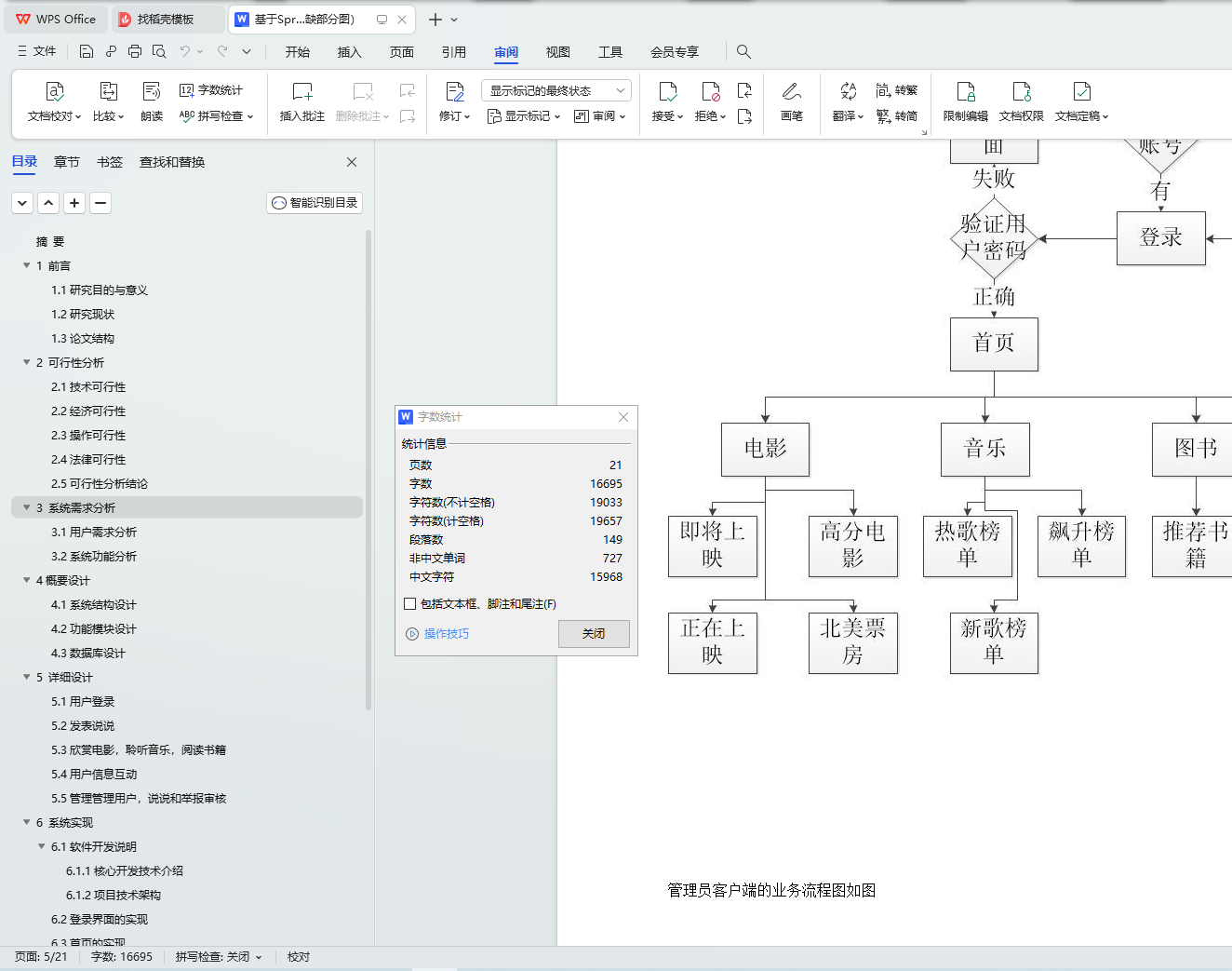This screenshot has height=971, width=1232.
Task: Click the redo arrow icon
Action: click(222, 51)
